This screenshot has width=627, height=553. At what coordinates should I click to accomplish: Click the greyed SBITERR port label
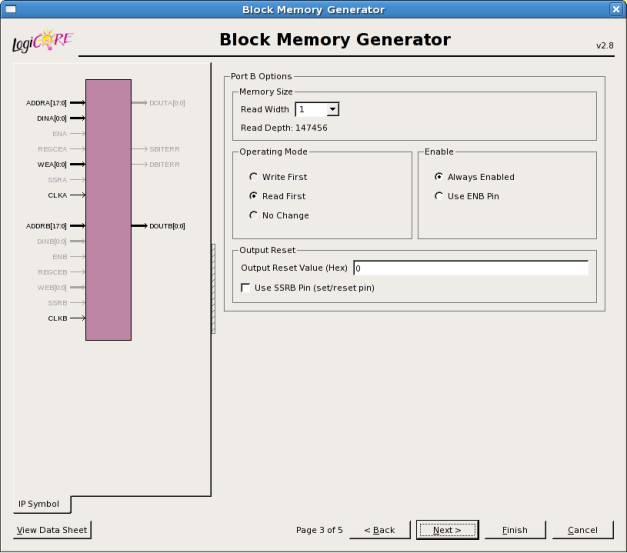(x=164, y=149)
